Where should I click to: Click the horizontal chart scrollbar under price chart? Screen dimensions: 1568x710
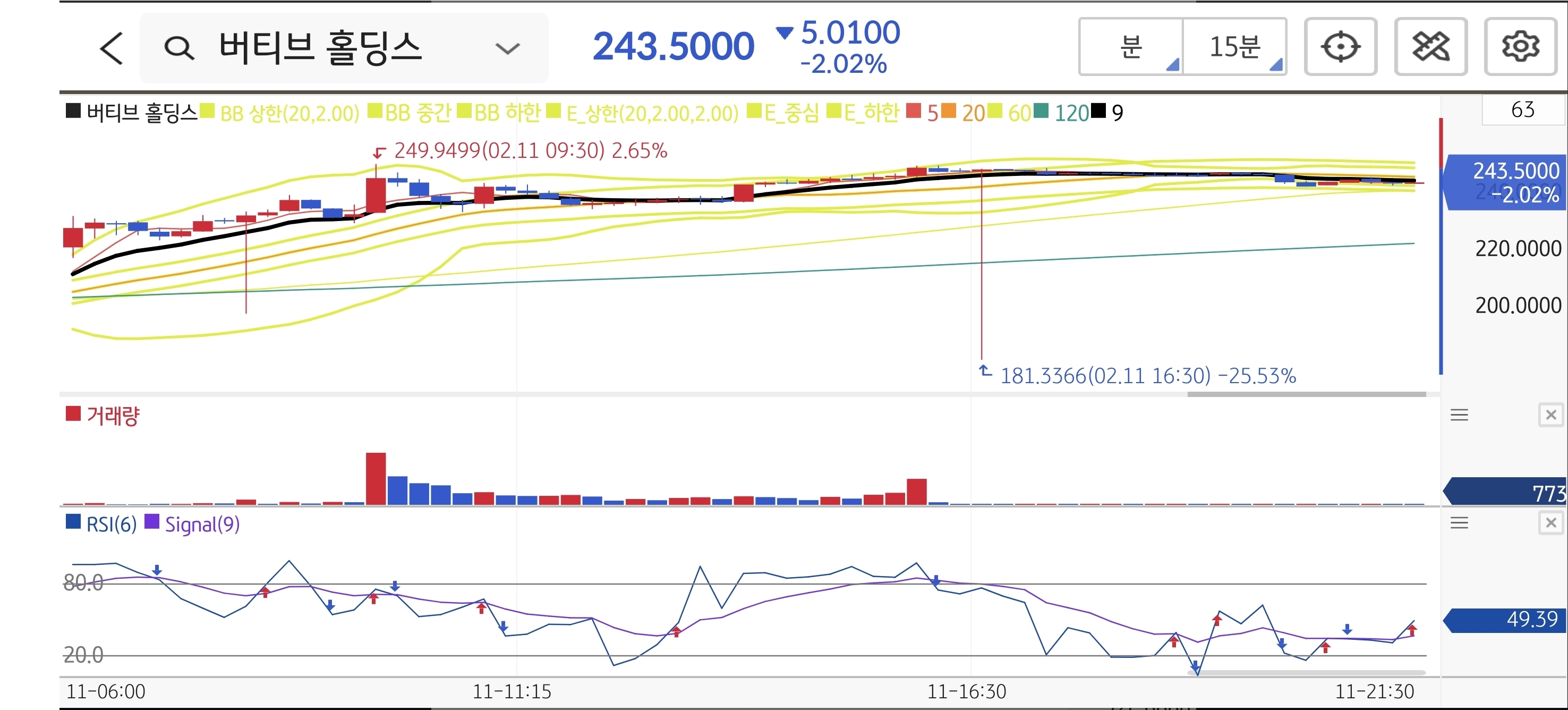1306,394
